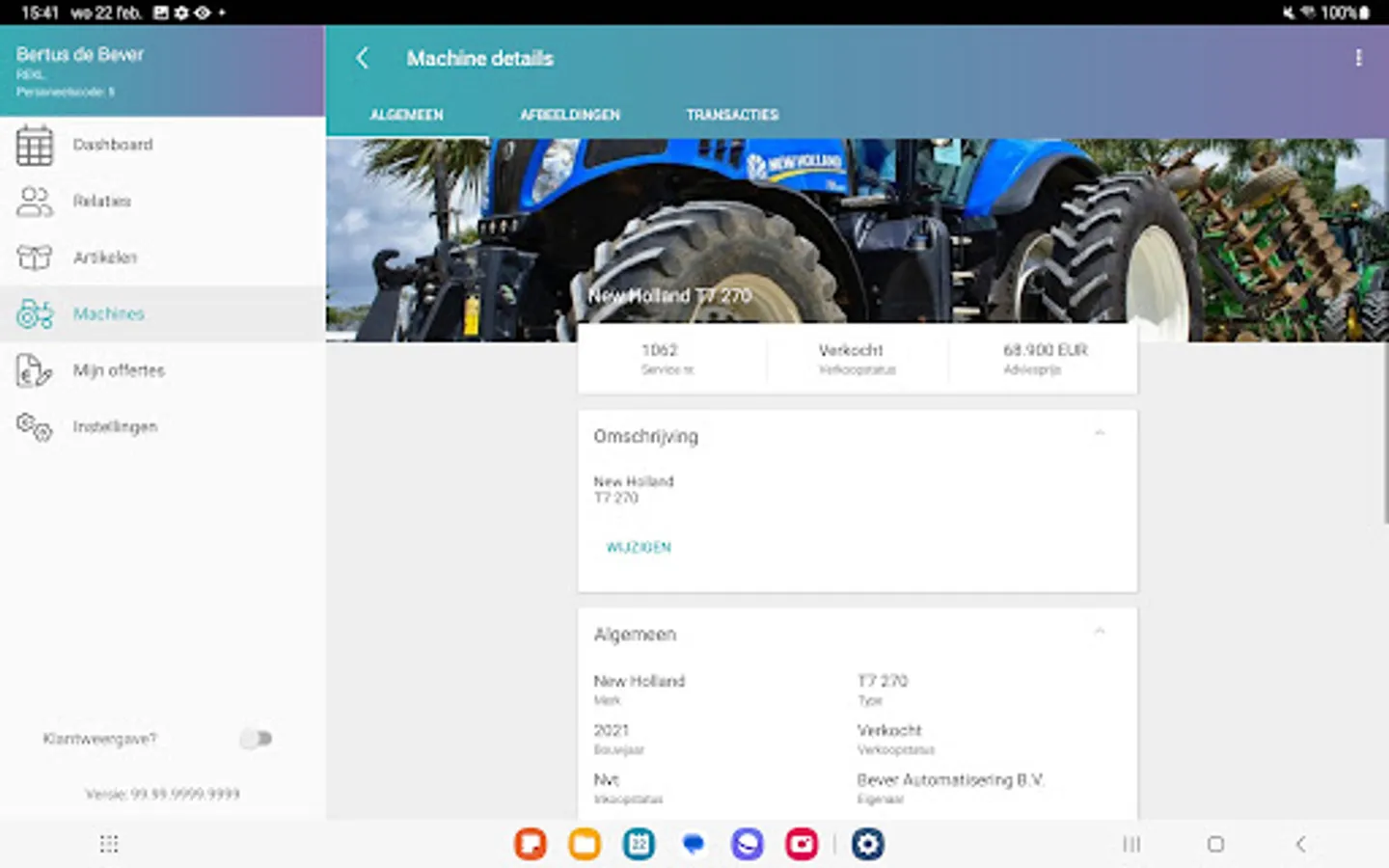Select the Relaties menu label
Screen dimensions: 1389x868
coord(101,201)
